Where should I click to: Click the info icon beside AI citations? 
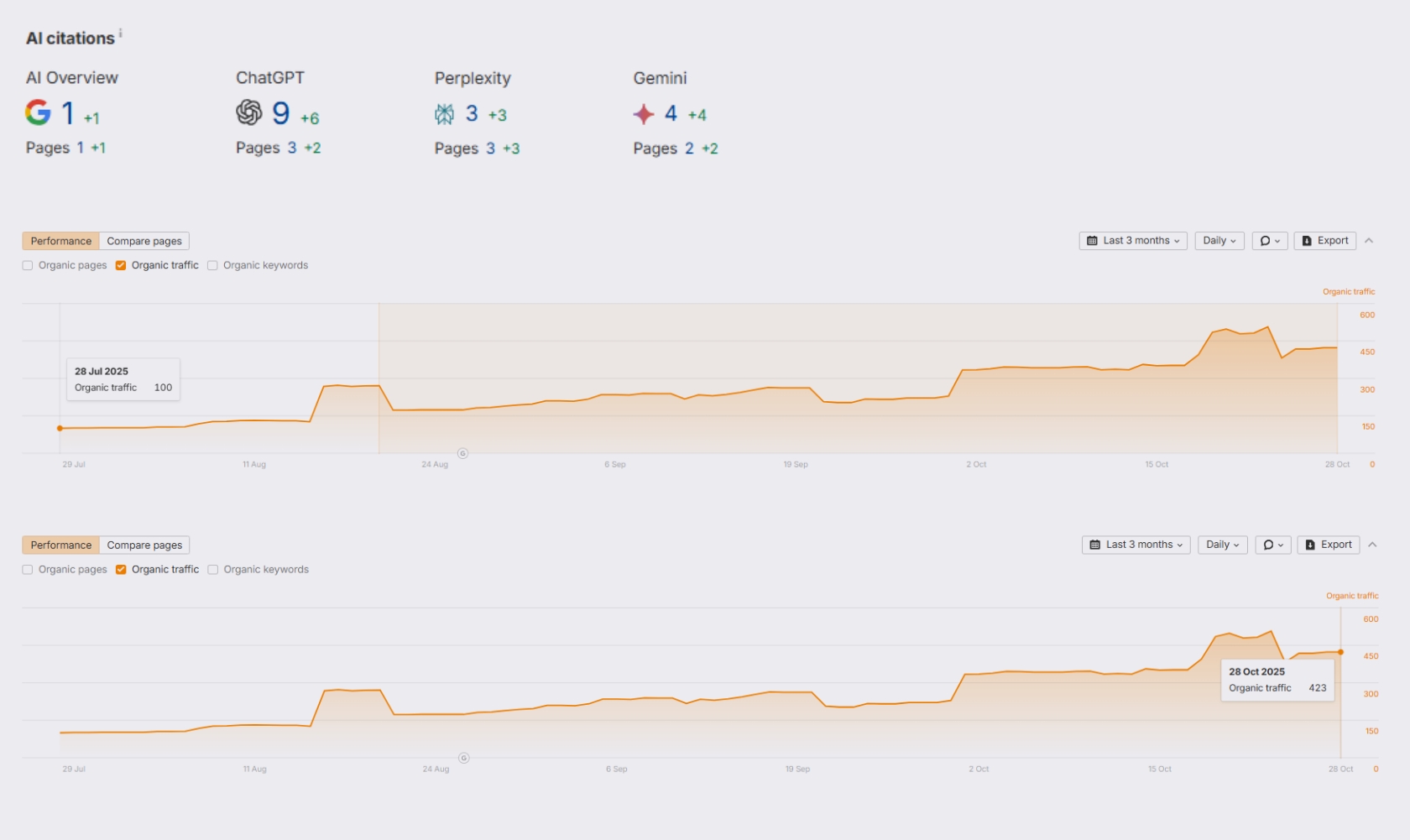[121, 34]
